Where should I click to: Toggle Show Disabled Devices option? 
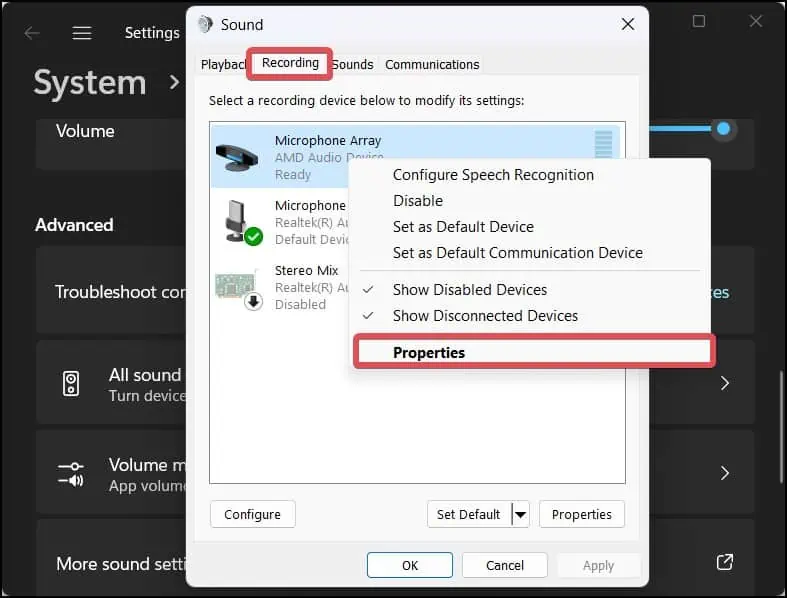click(469, 290)
